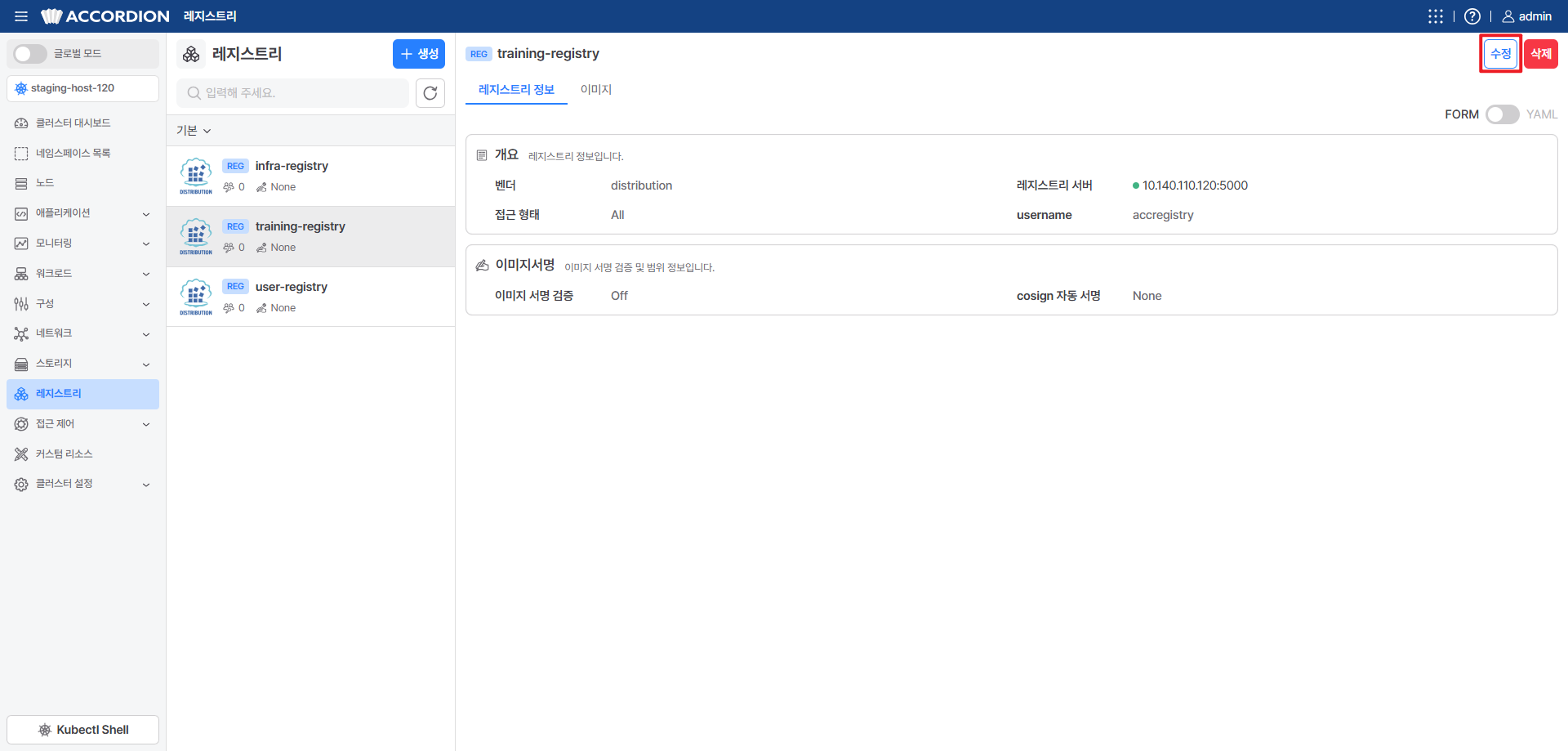Click the admin user icon
Image resolution: width=1568 pixels, height=751 pixels.
coord(1508,16)
